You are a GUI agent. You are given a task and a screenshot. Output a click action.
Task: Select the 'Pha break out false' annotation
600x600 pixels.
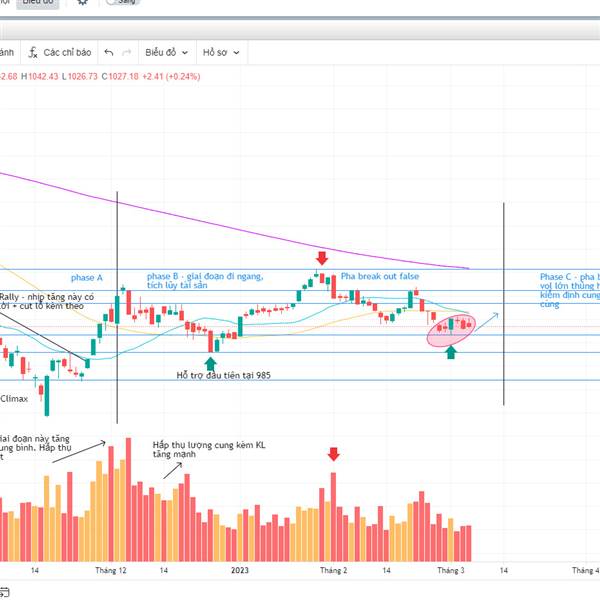(380, 276)
